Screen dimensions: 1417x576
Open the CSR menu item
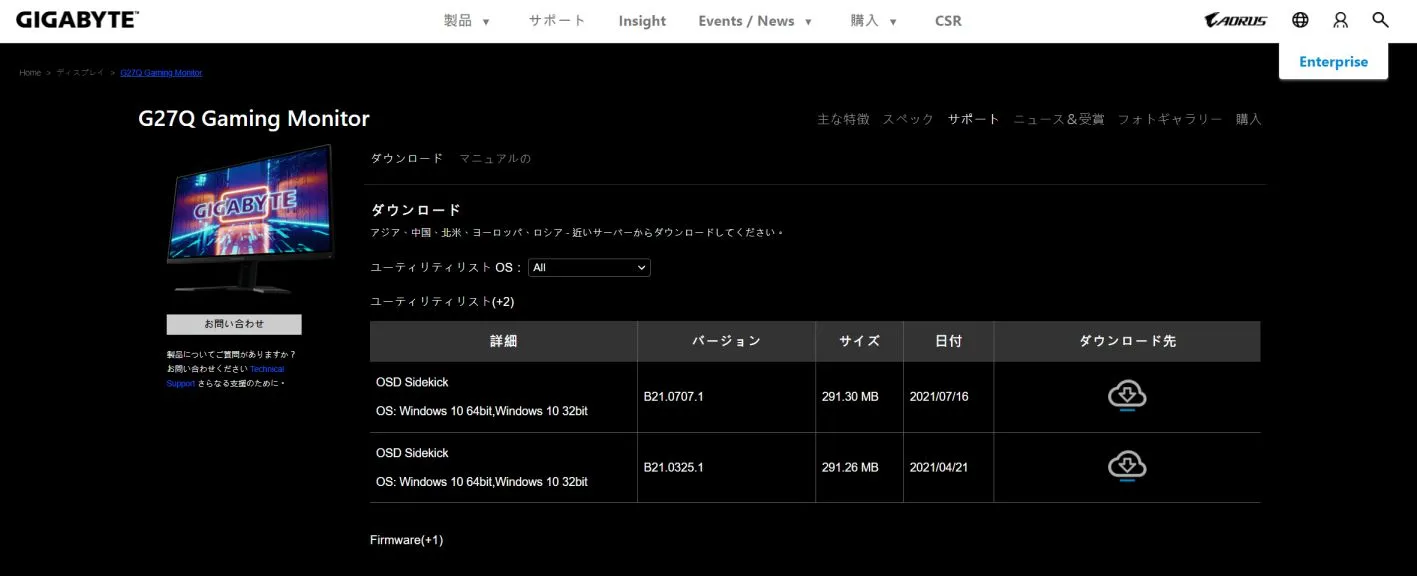[948, 21]
